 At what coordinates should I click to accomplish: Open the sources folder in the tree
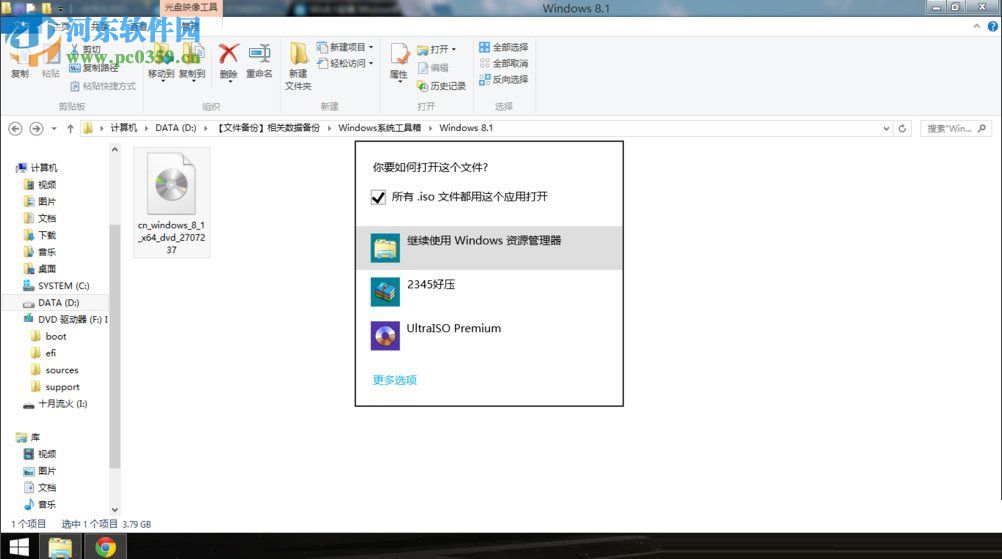(61, 370)
